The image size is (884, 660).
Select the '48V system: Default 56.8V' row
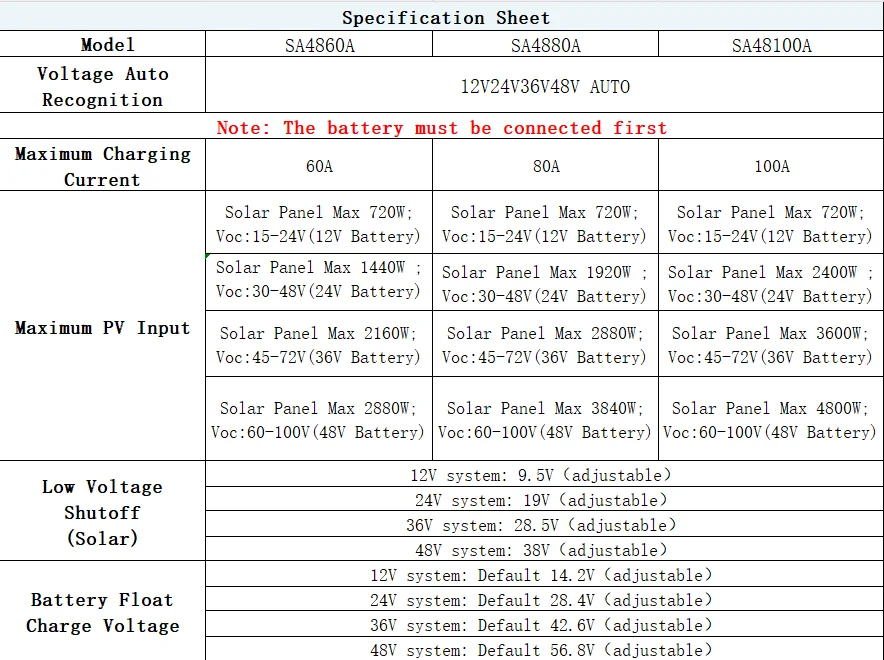click(545, 649)
